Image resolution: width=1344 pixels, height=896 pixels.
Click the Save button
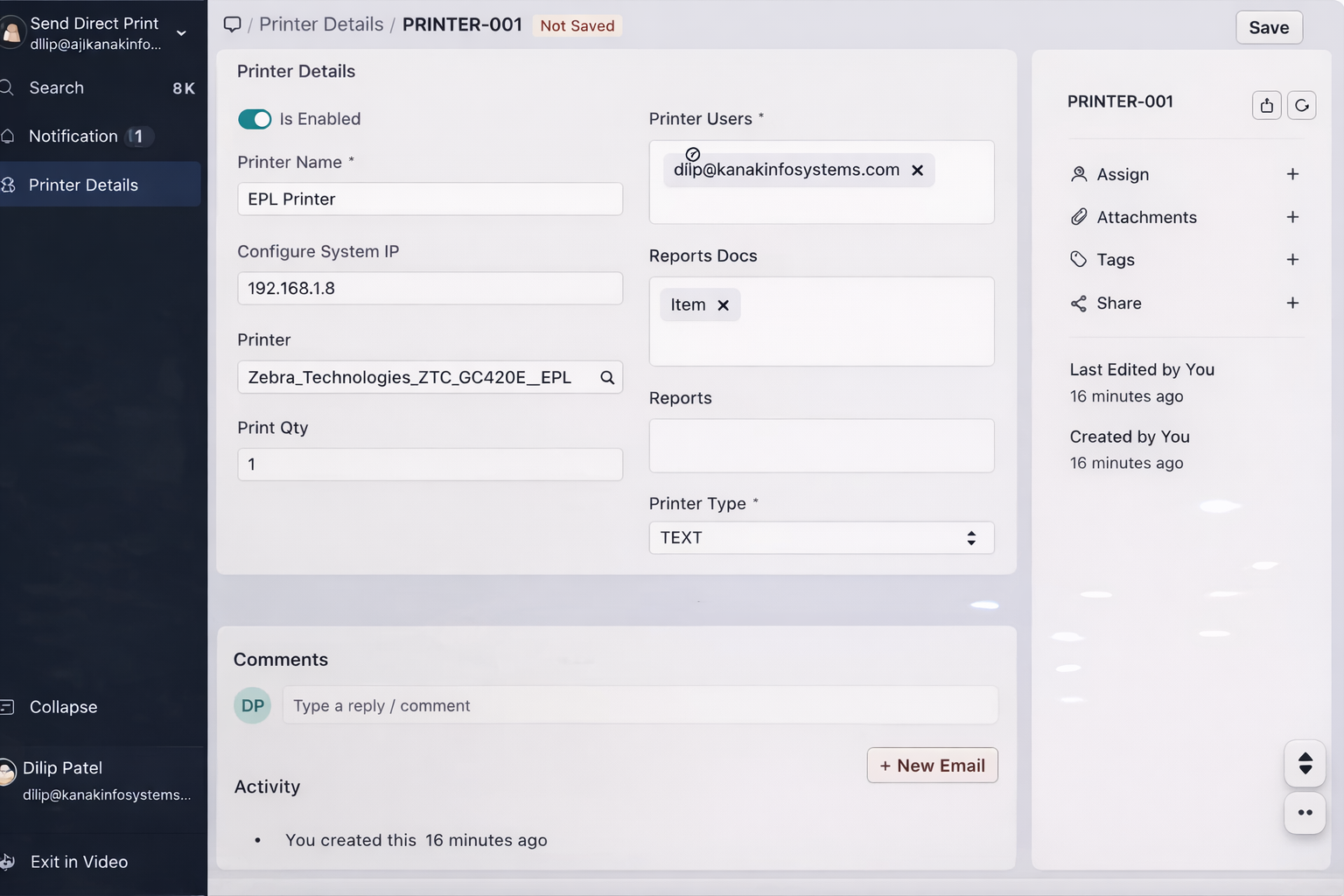coord(1269,27)
